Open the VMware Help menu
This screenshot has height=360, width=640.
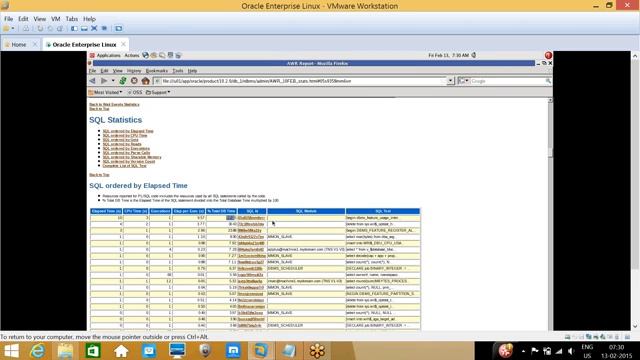click(x=89, y=19)
